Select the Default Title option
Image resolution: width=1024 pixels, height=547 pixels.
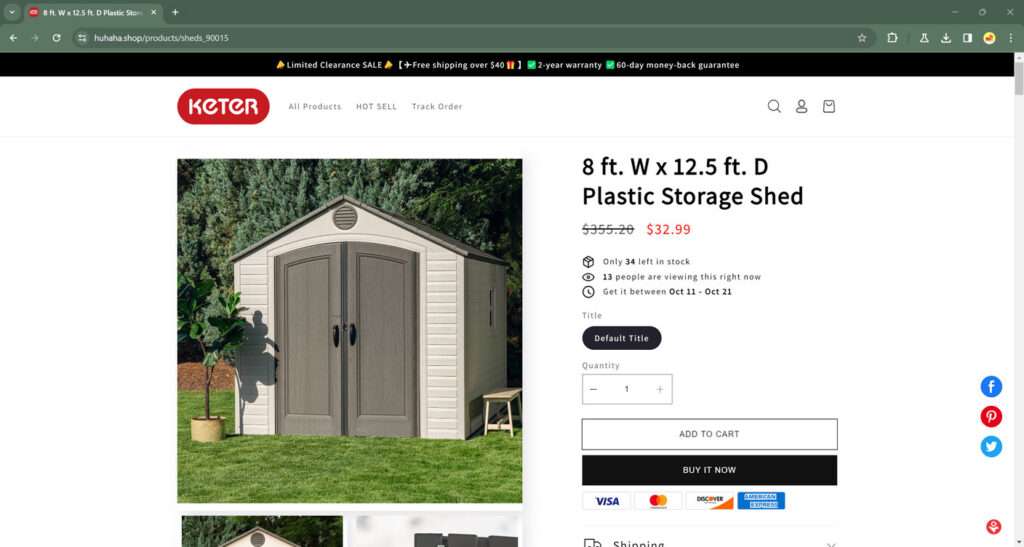[x=622, y=338]
